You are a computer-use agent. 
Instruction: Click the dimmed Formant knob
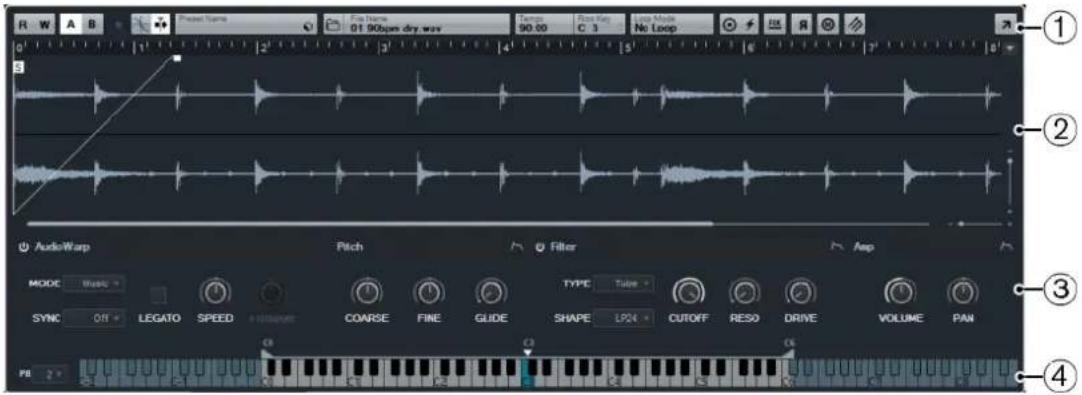click(x=272, y=294)
